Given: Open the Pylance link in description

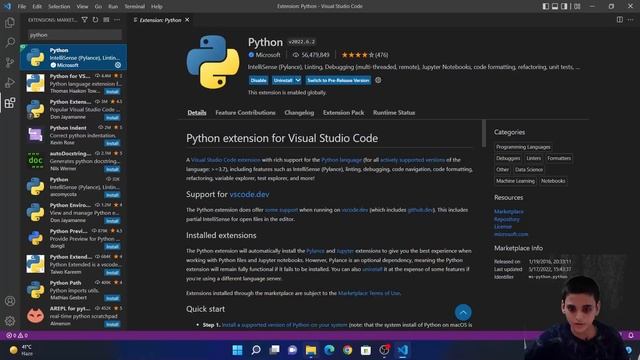Looking at the screenshot, I should point(315,251).
